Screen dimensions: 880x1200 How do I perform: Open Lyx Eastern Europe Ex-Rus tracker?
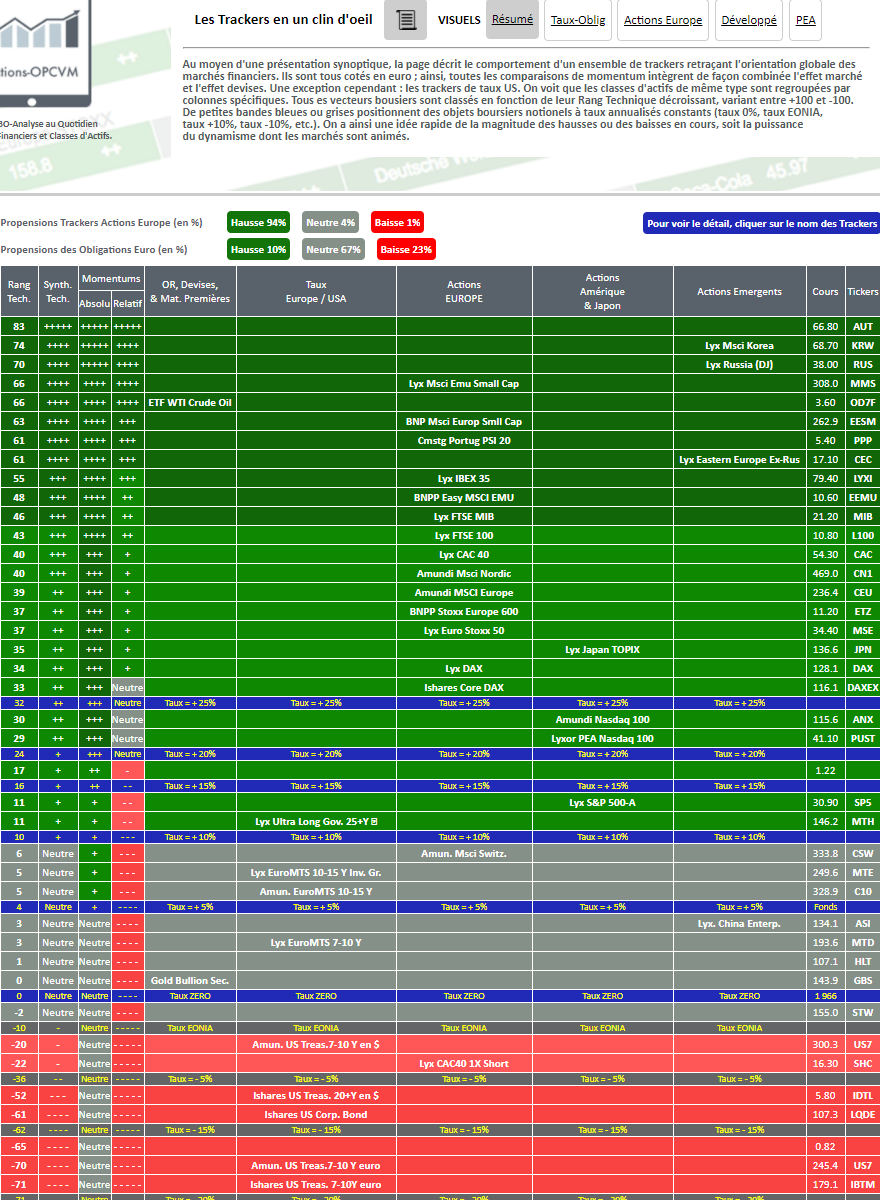coord(739,459)
